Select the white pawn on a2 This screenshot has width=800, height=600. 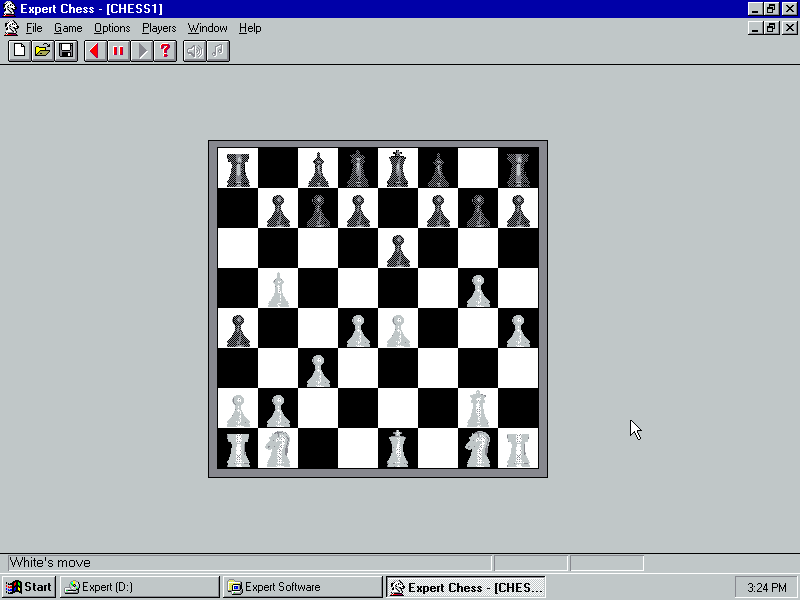[x=238, y=411]
